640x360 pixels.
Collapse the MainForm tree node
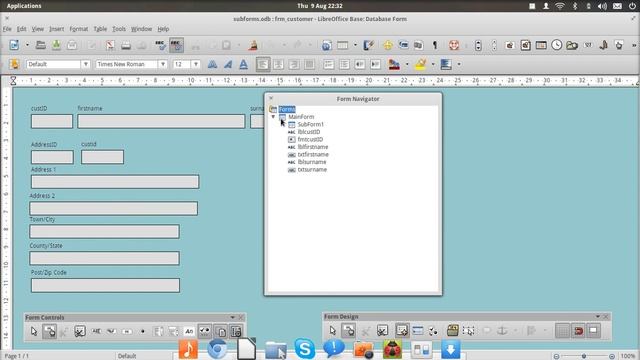(273, 117)
